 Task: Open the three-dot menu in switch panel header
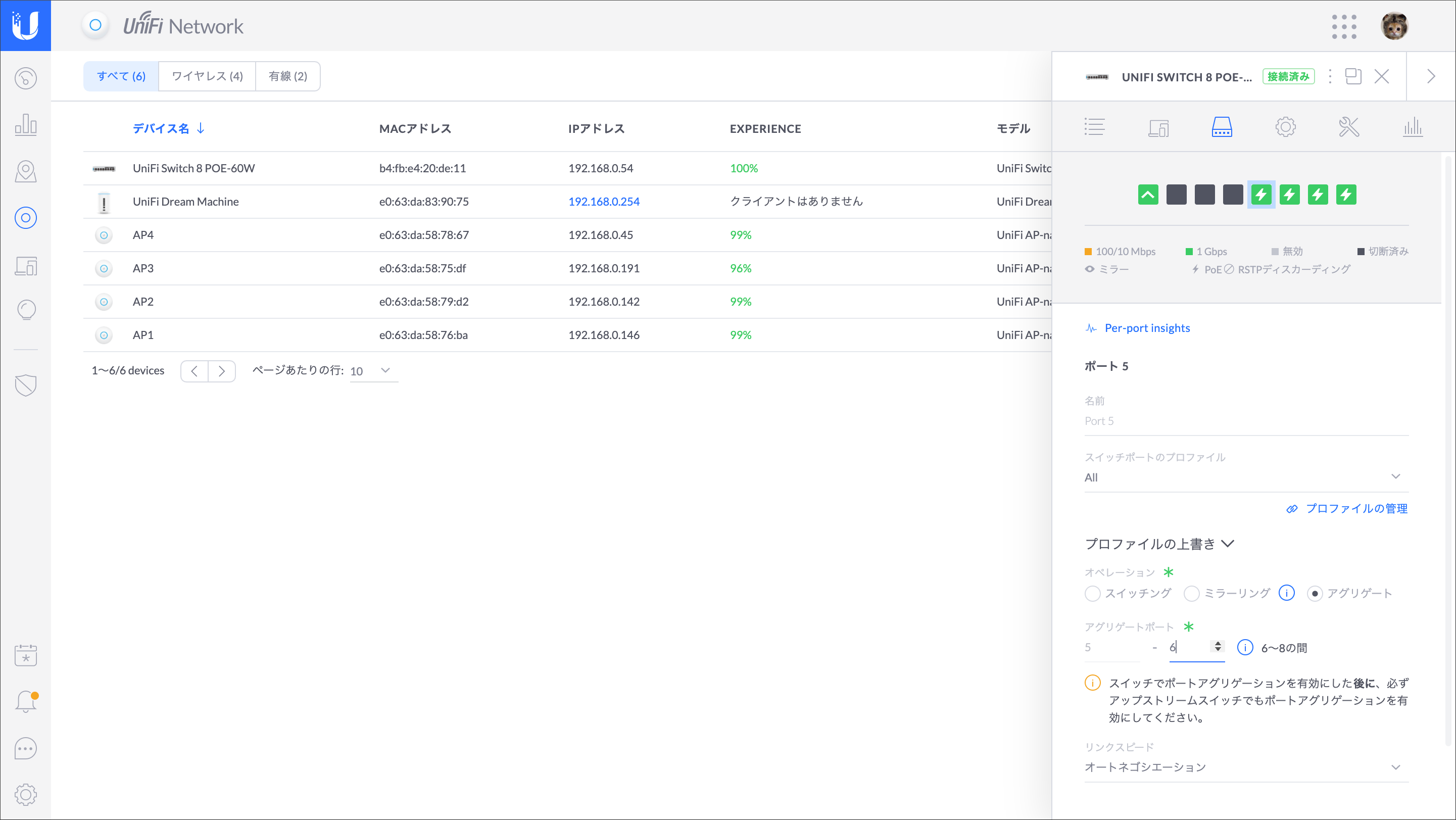(1330, 76)
